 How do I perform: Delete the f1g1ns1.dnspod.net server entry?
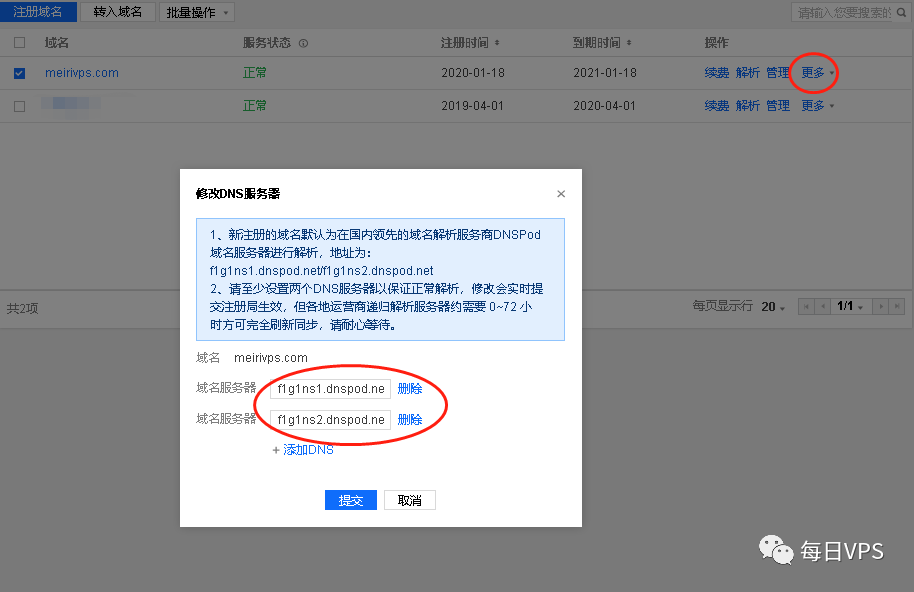pyautogui.click(x=410, y=389)
